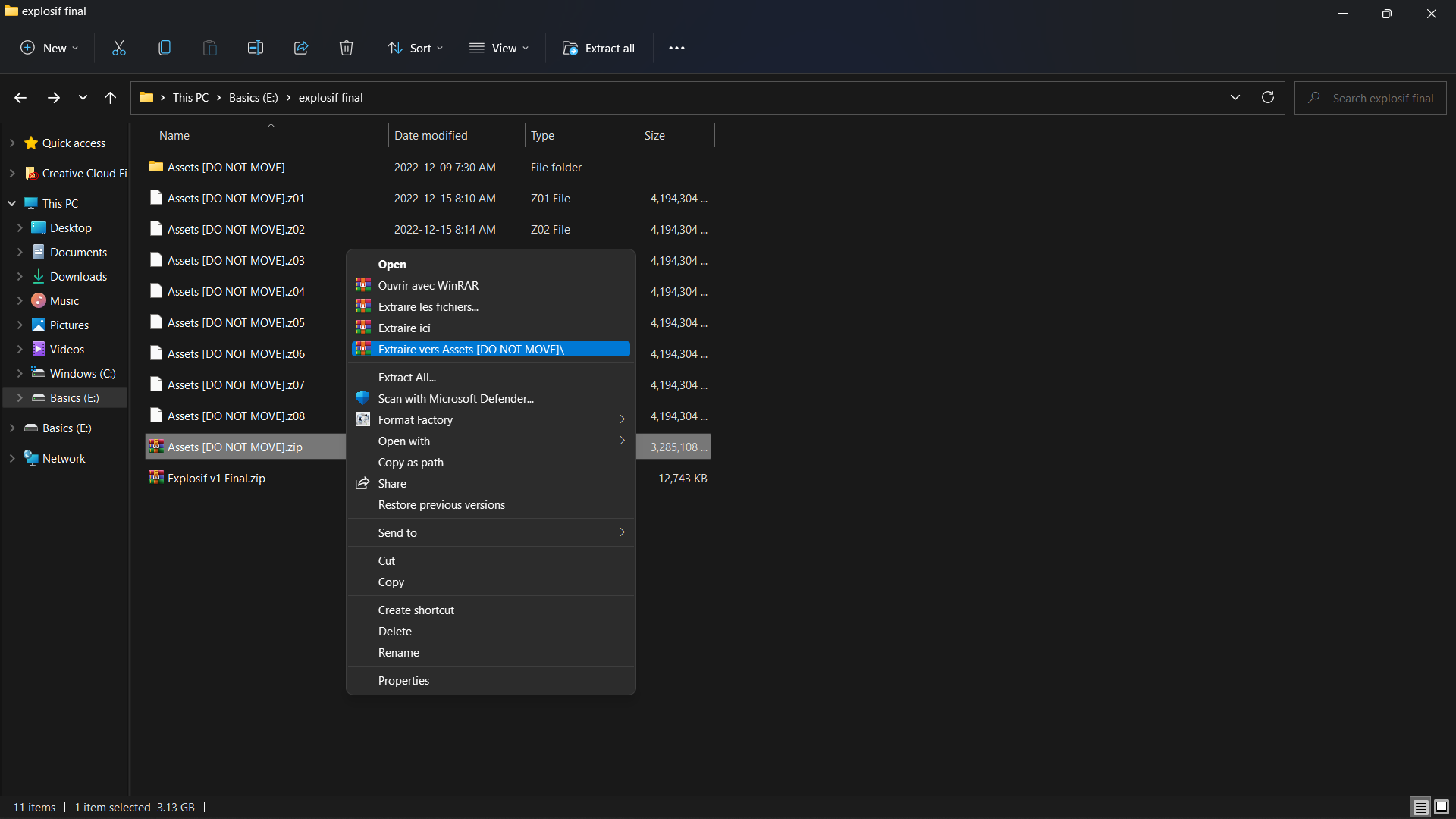Screen dimensions: 1456x819
Task: Choose Extraire vers Assets [DO NOT MOVE]\ menu entry
Action: (x=471, y=349)
